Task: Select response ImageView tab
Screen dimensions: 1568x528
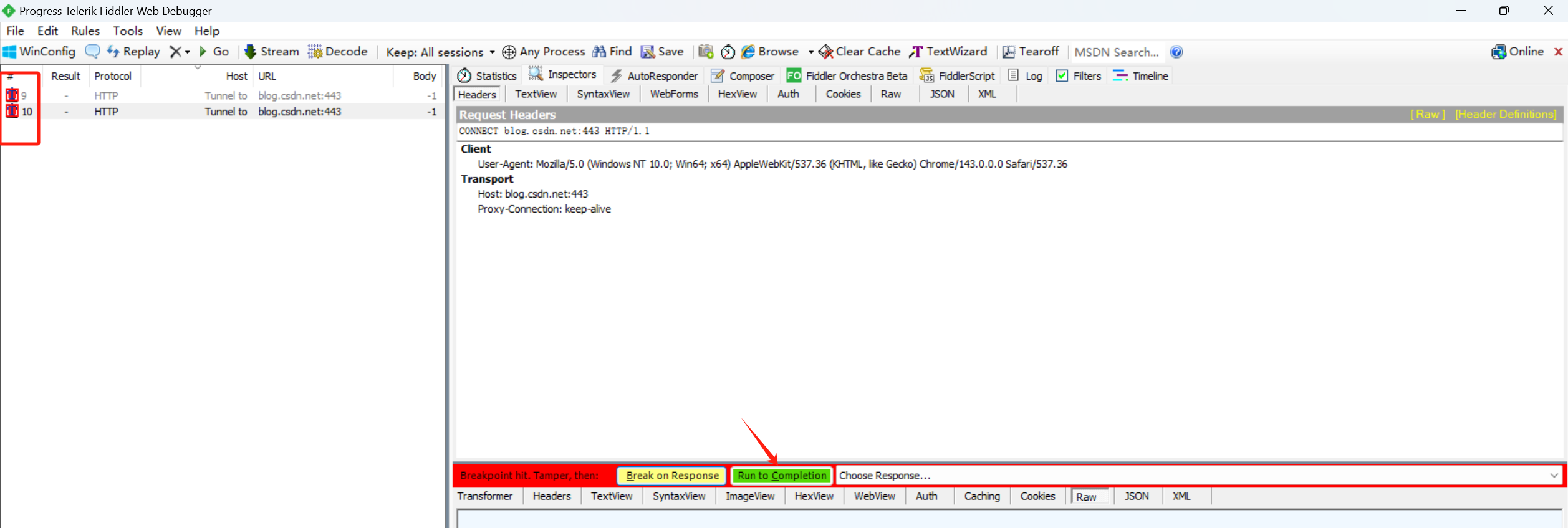Action: coord(749,496)
